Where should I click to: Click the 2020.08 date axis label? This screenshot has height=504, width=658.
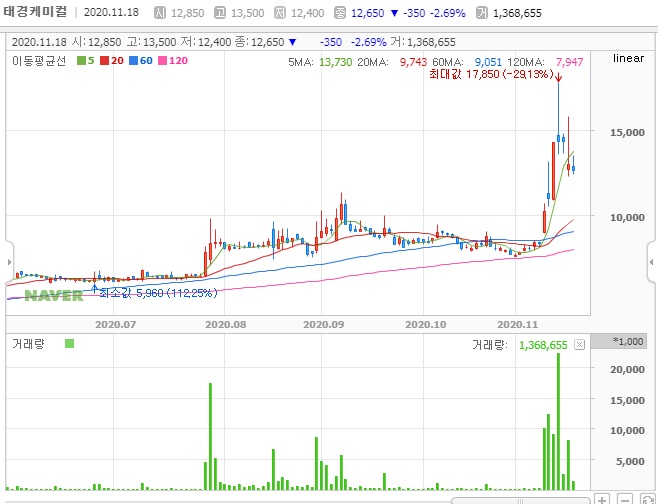point(226,324)
